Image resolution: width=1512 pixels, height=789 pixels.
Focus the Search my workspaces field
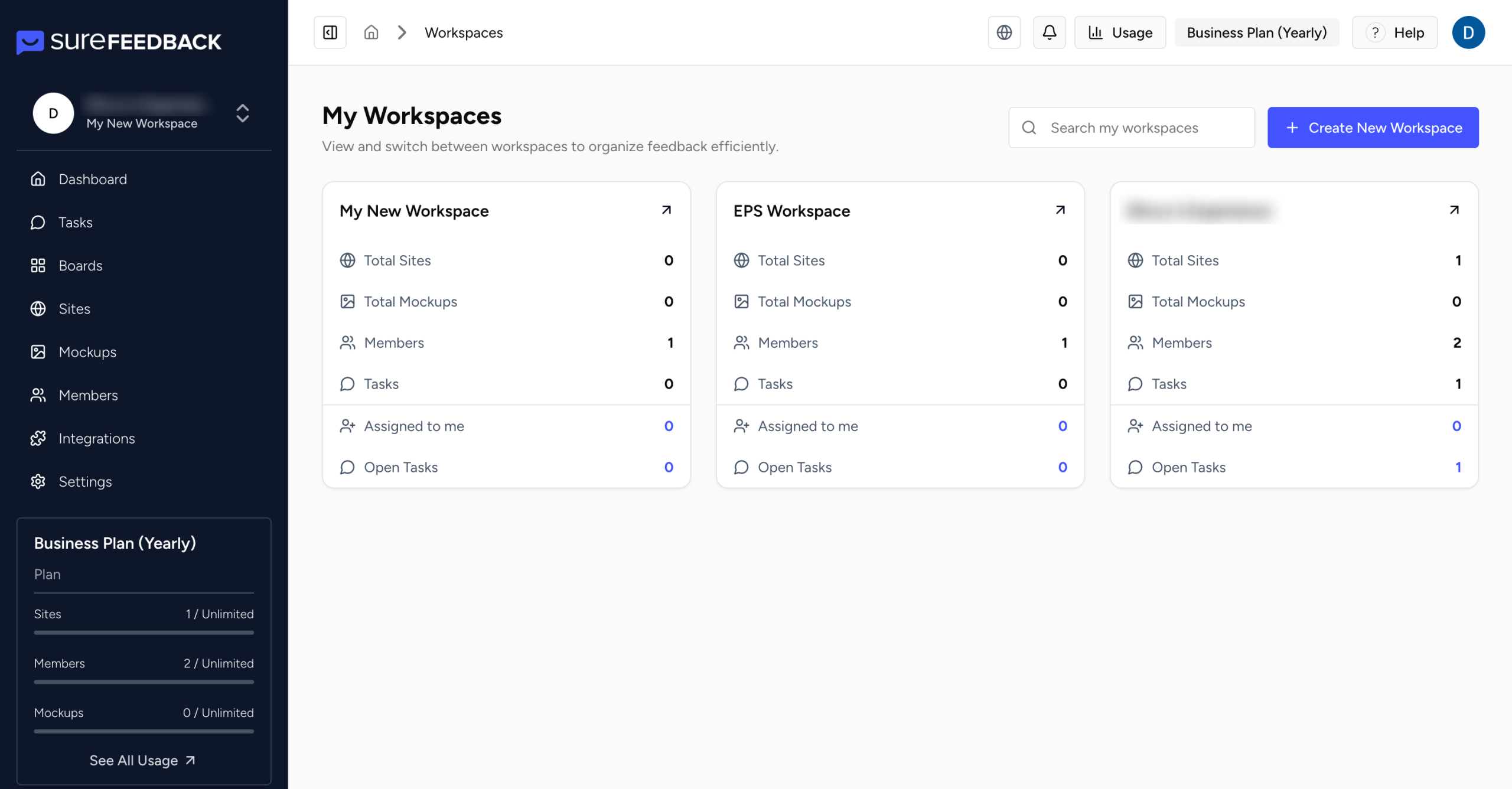(x=1131, y=128)
